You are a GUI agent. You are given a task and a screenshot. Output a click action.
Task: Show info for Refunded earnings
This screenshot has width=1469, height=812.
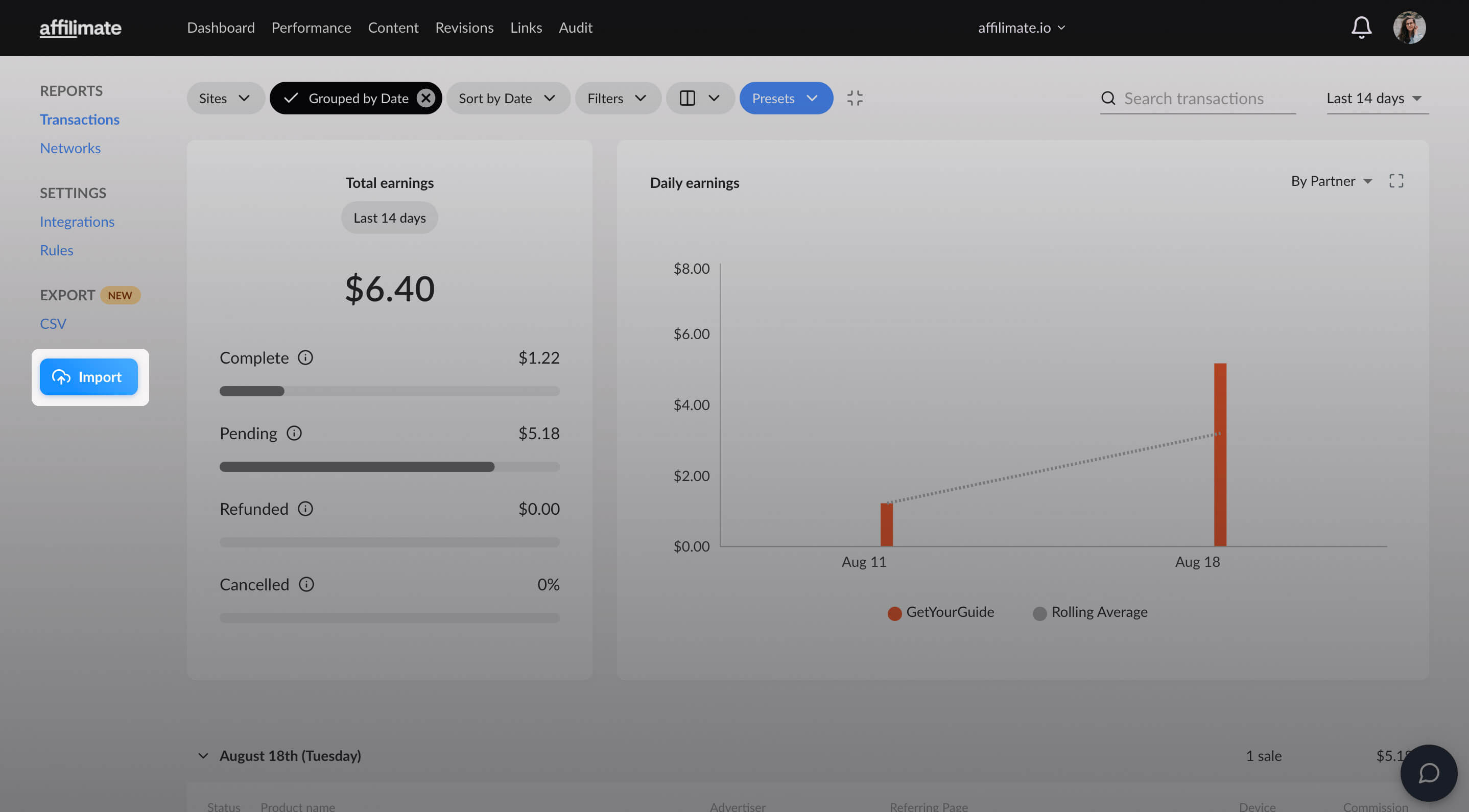pos(305,509)
